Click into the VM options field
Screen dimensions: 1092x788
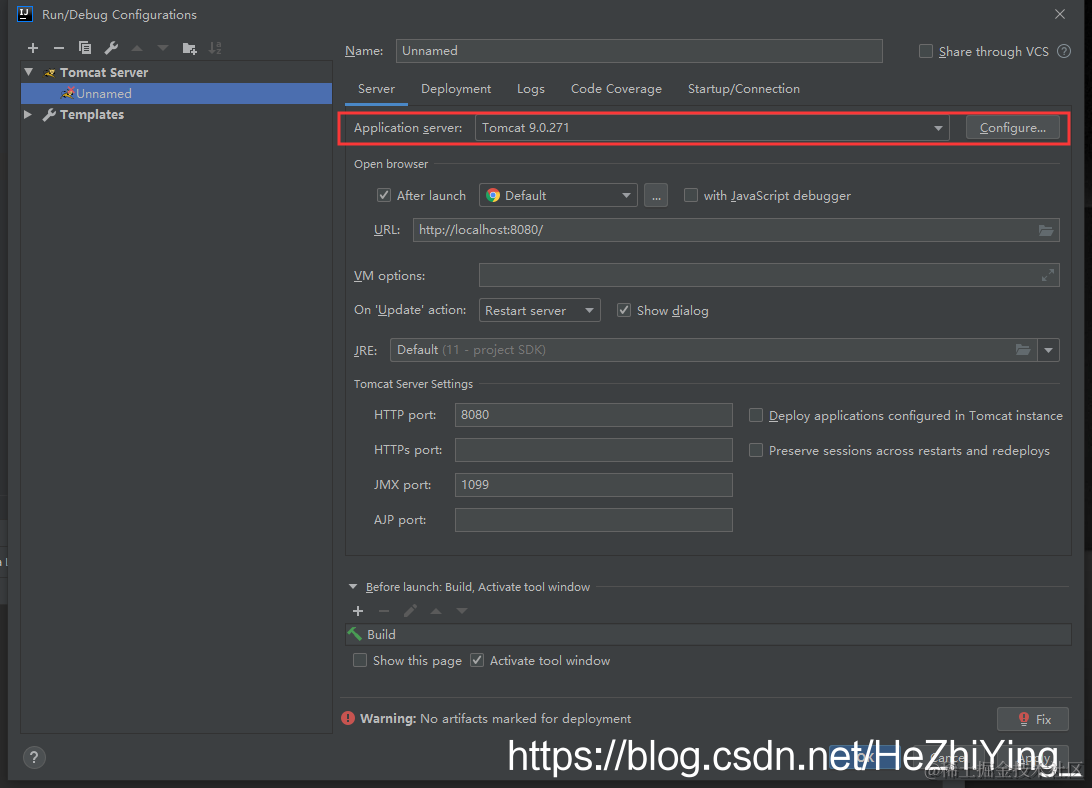(769, 275)
